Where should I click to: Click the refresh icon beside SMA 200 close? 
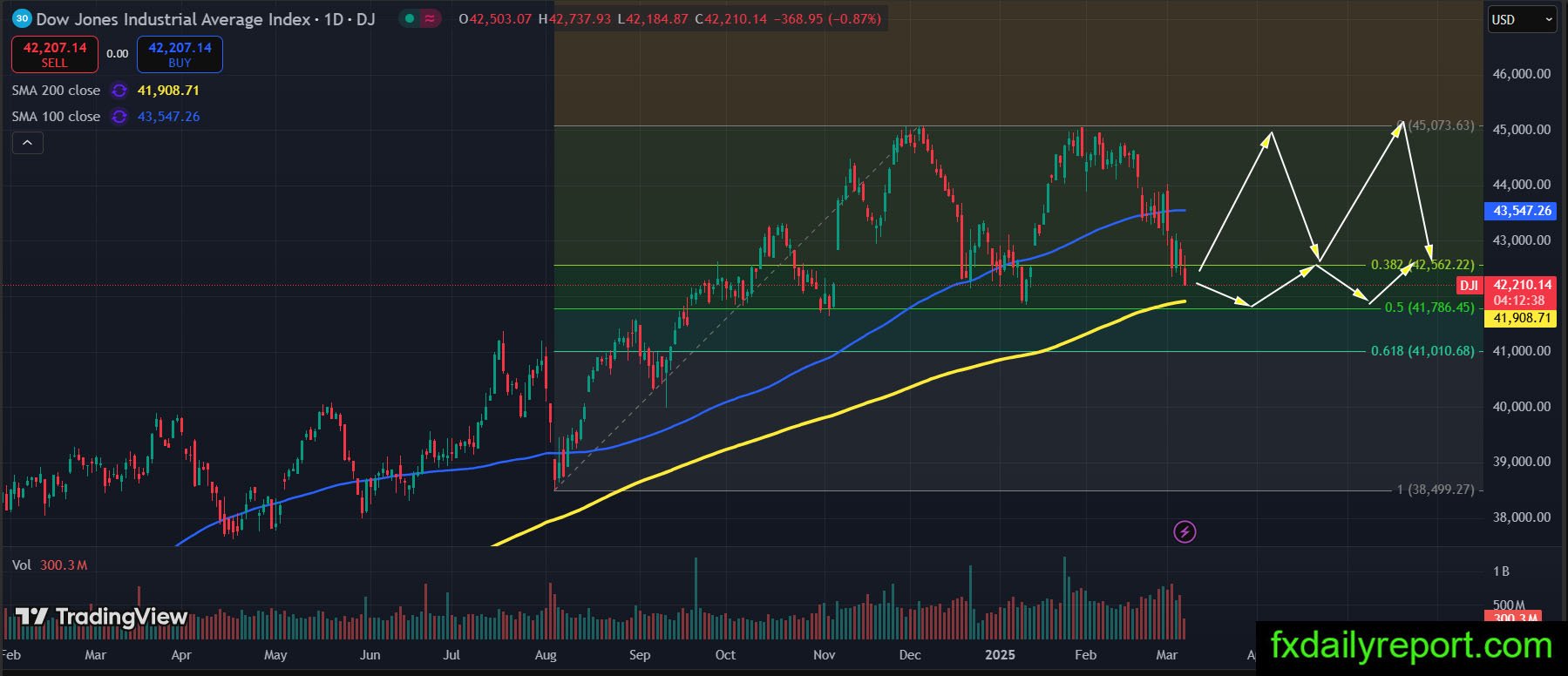[x=119, y=91]
